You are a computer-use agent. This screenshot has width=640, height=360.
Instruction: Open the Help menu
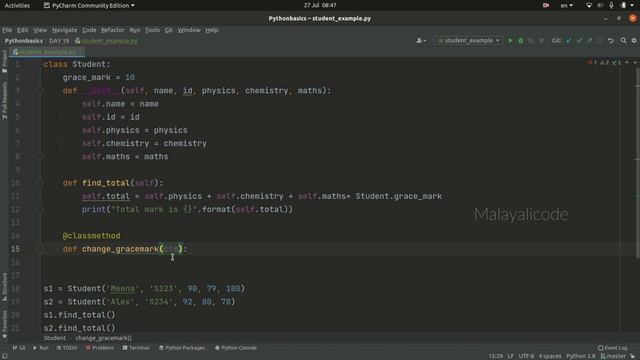click(211, 30)
